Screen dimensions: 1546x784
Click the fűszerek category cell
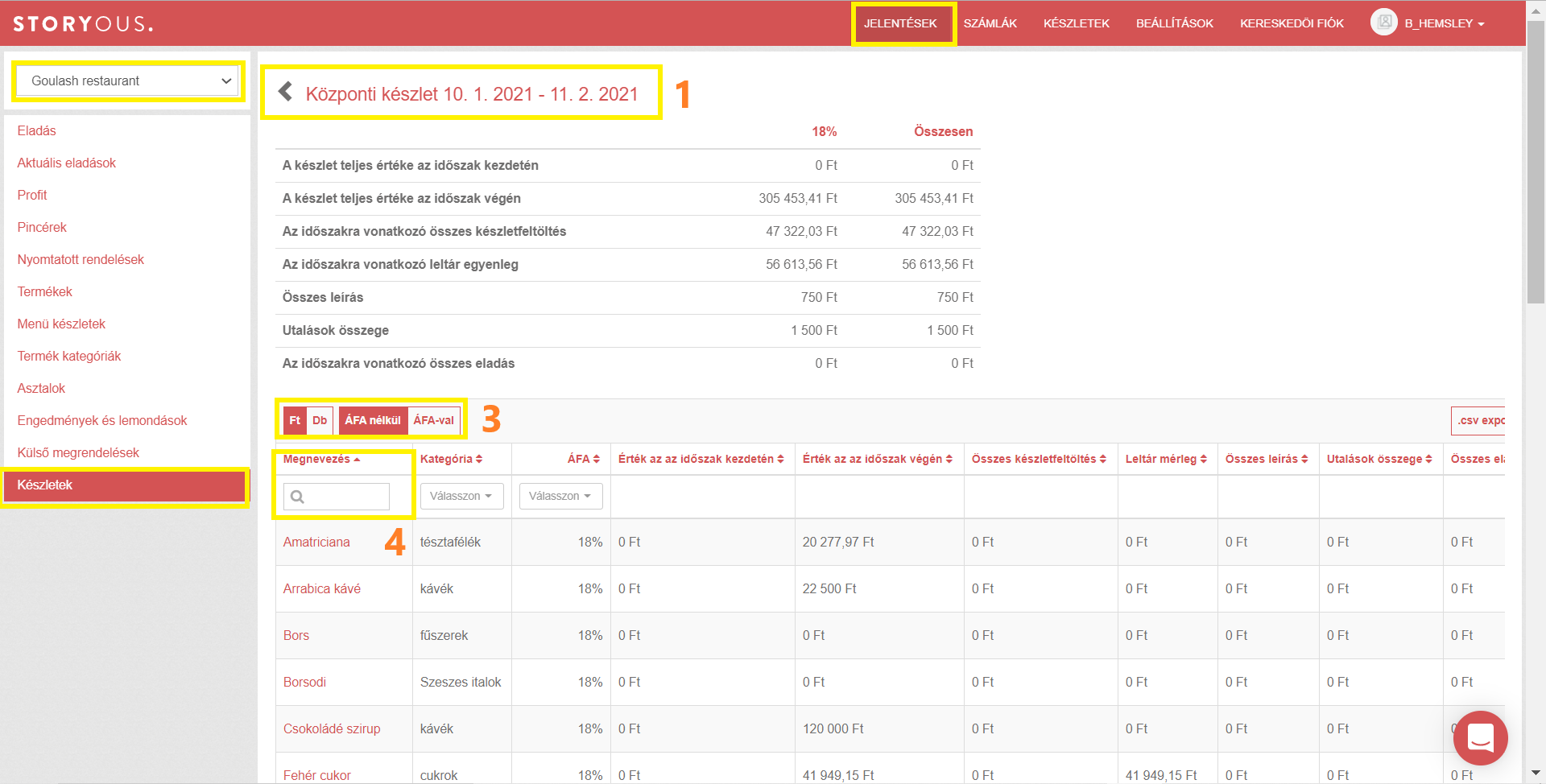click(444, 635)
